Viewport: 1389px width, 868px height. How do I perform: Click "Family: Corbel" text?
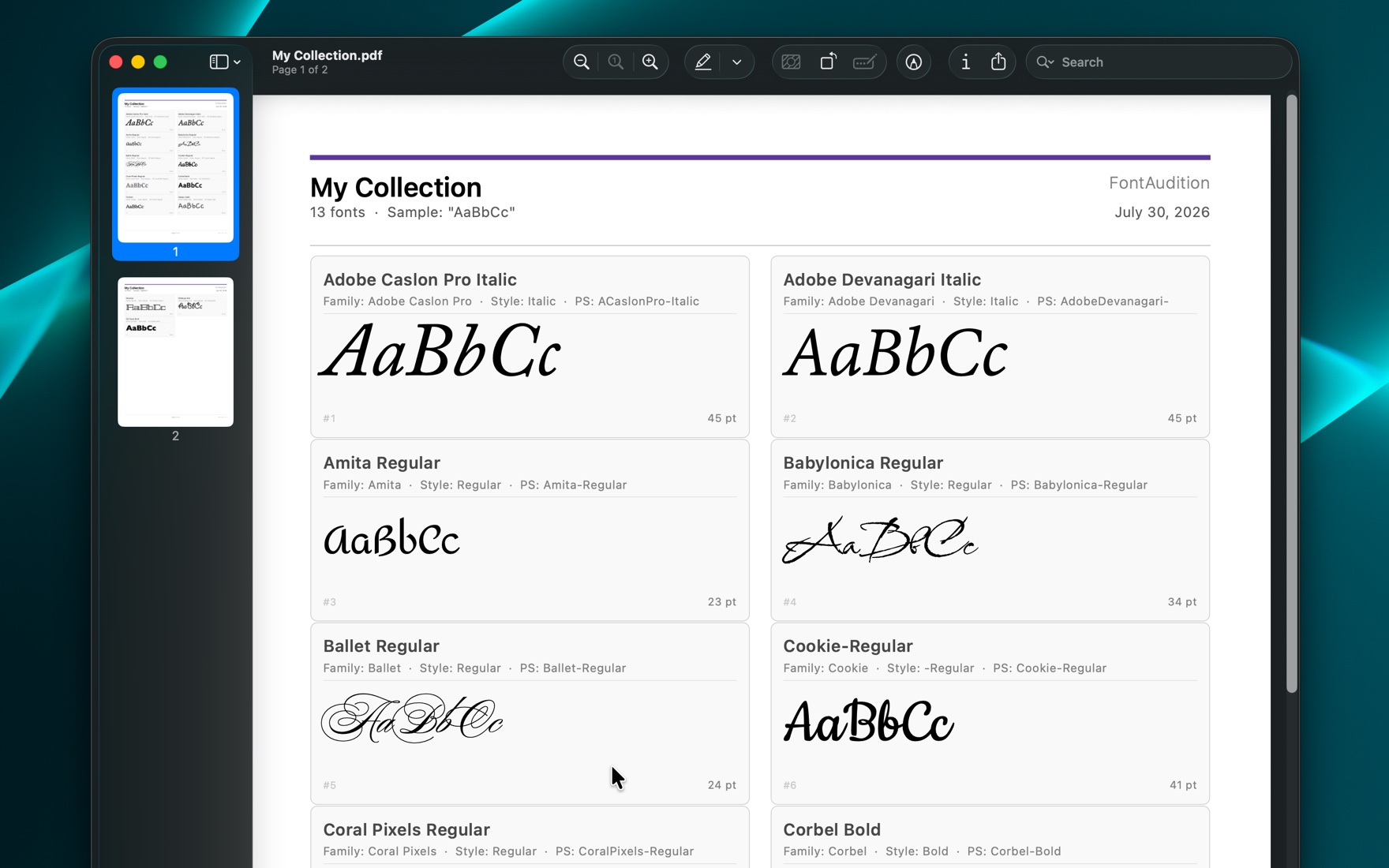tap(824, 851)
